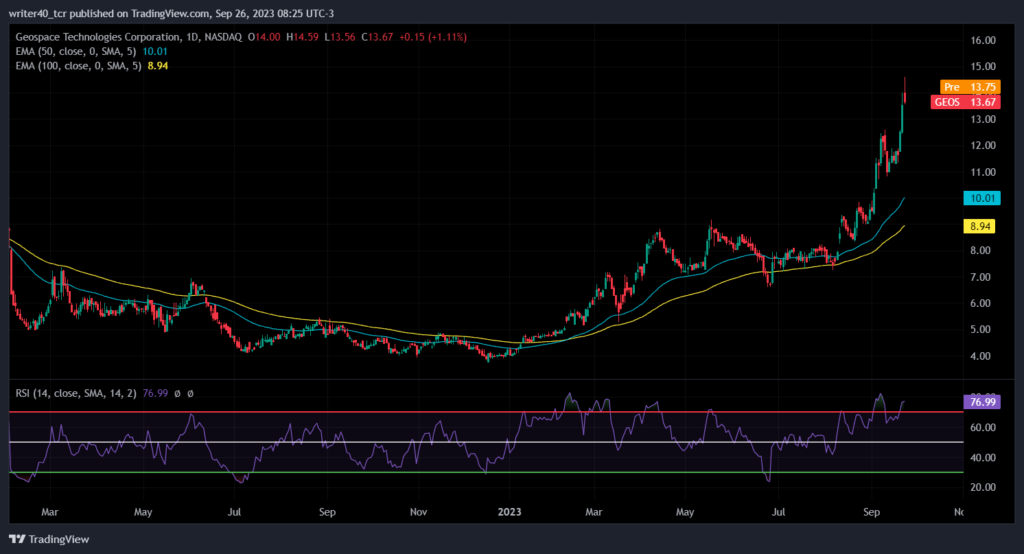Click the open value O14.00 in header

264,37
